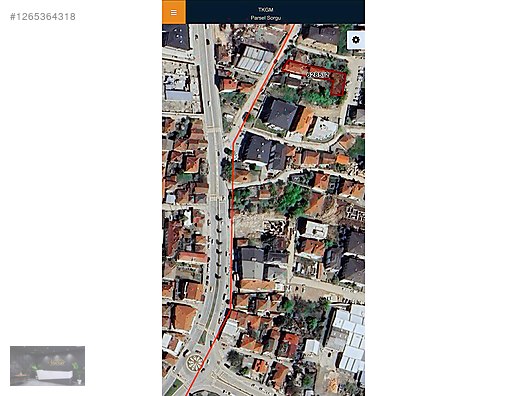Select the roundabout at the bottom of the map
The image size is (528, 396).
tap(195, 363)
